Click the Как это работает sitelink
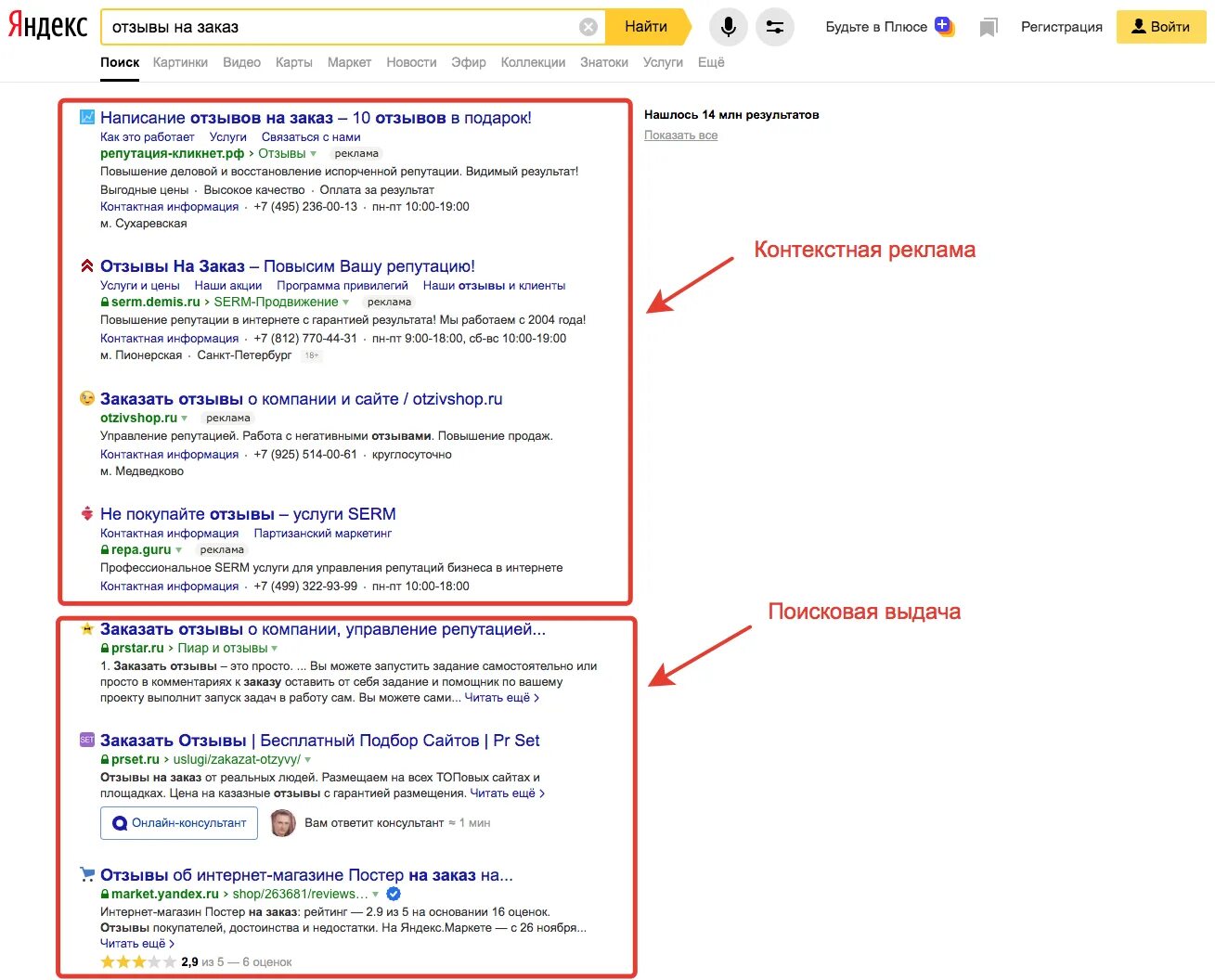1215x980 pixels. click(148, 137)
